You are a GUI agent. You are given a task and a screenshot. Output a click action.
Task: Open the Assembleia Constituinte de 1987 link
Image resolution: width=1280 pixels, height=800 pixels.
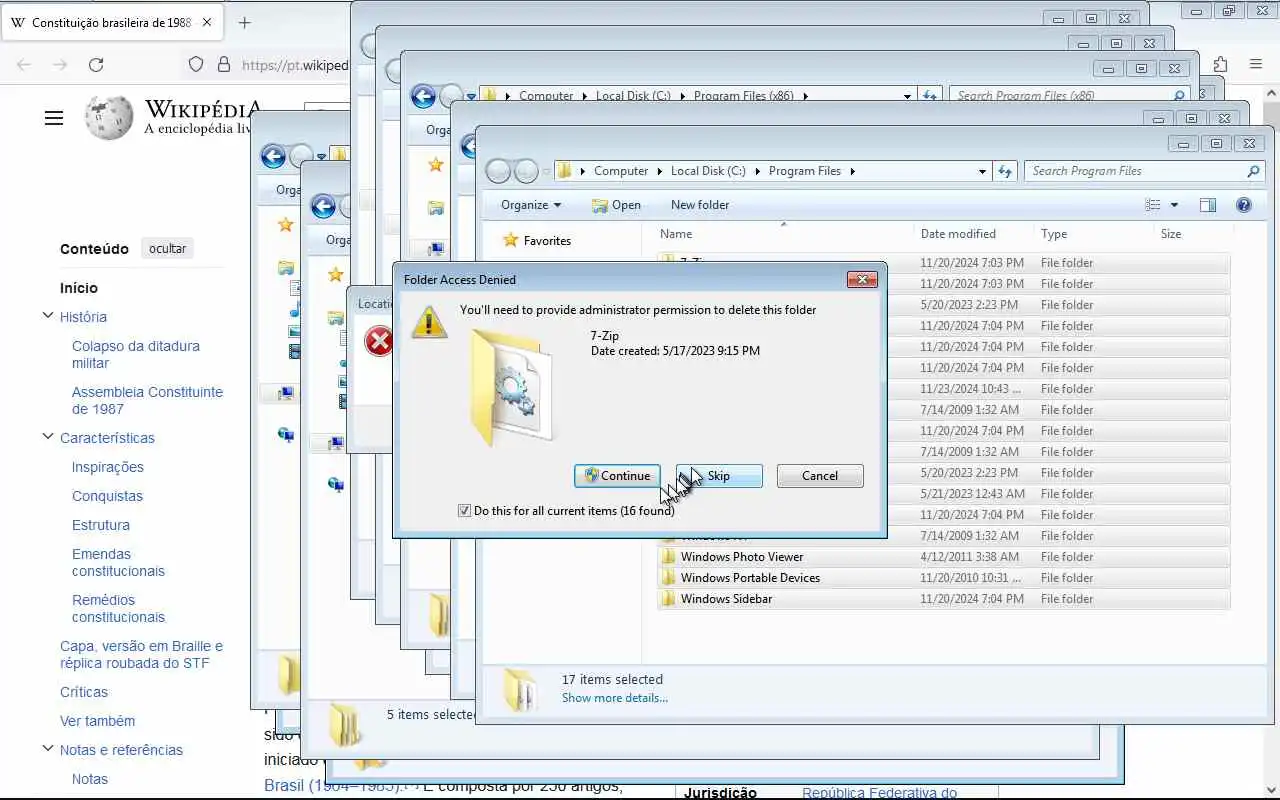tap(147, 400)
